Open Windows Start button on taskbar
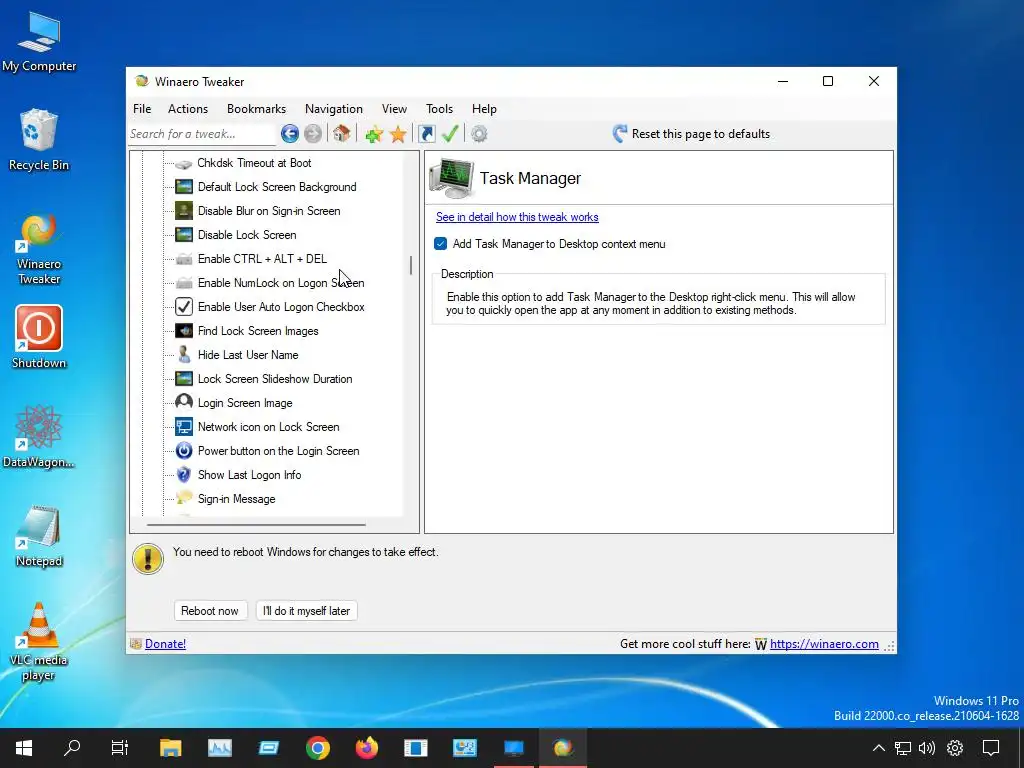The width and height of the screenshot is (1024, 768). point(24,748)
